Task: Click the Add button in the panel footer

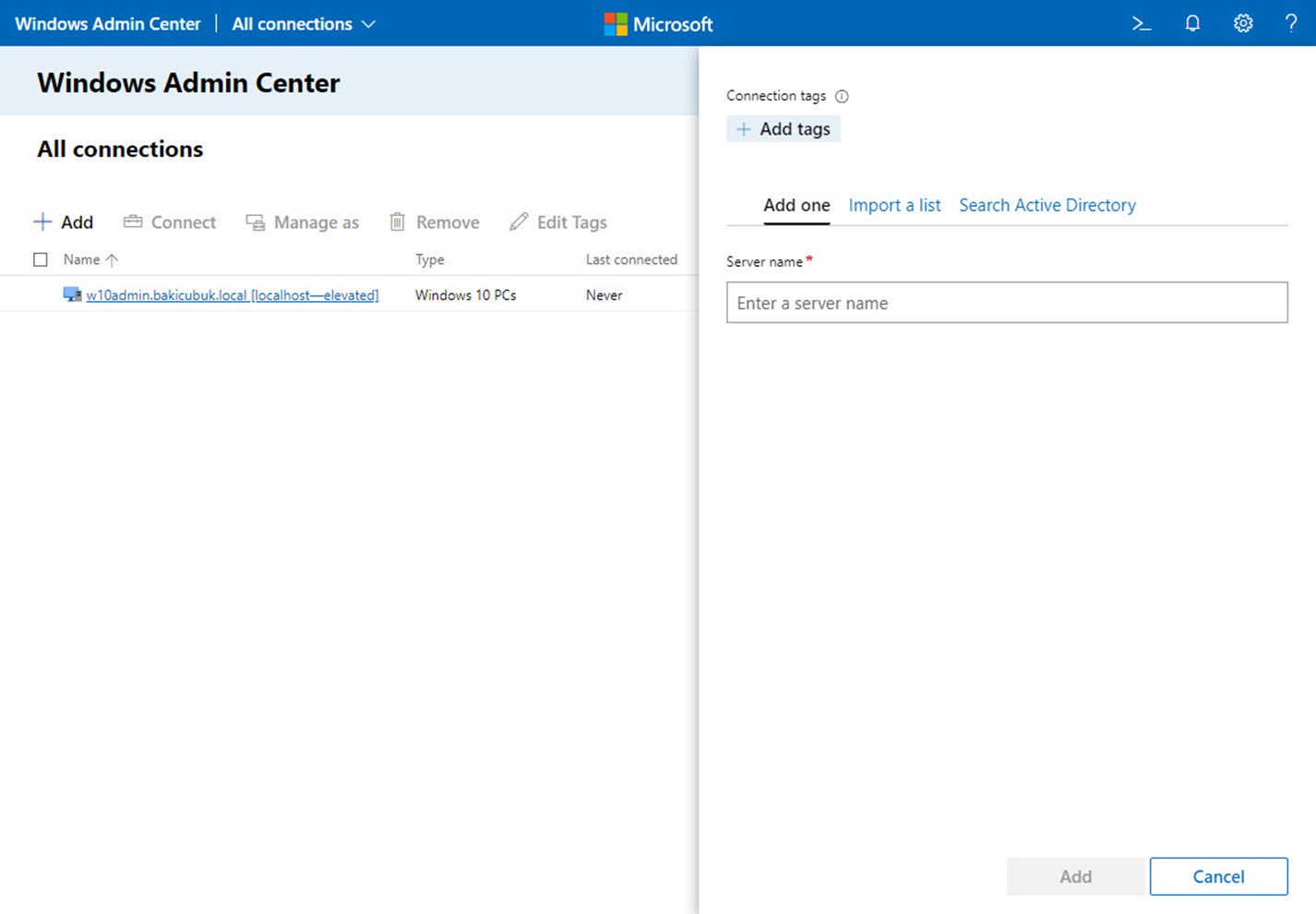Action: (x=1075, y=876)
